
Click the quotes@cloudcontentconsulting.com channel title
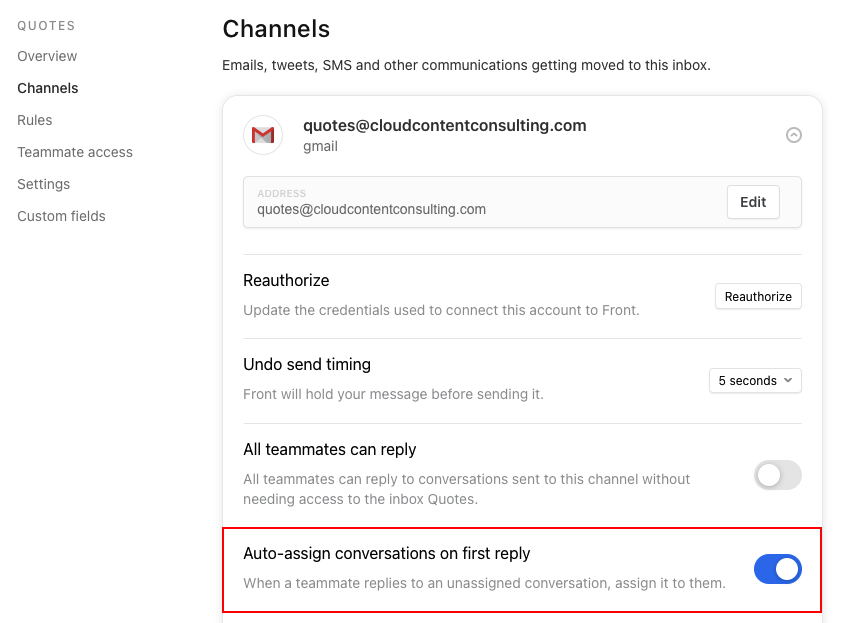pos(445,125)
